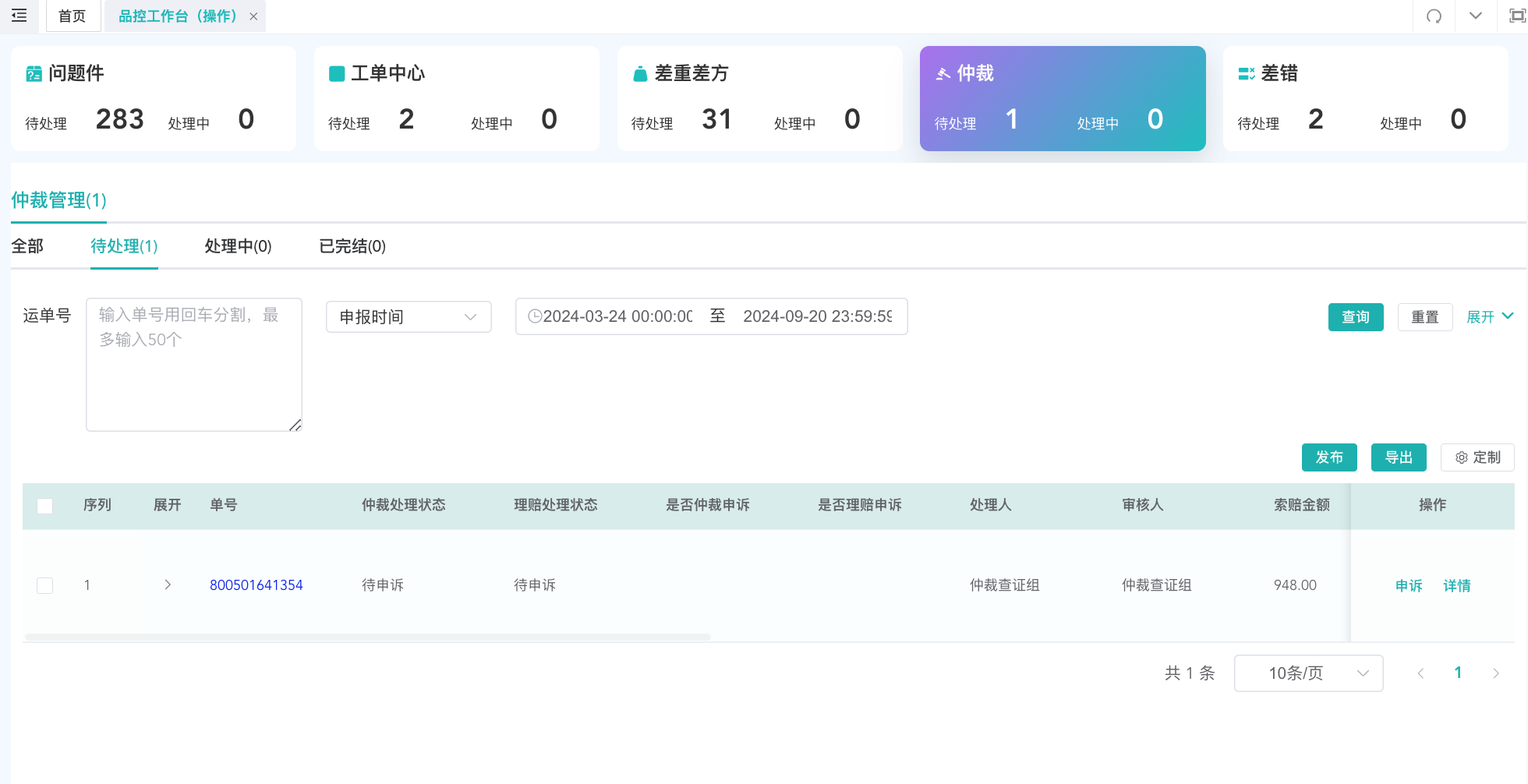Expand row 1 details chevron
Screen dimensions: 1528x784
click(x=168, y=585)
